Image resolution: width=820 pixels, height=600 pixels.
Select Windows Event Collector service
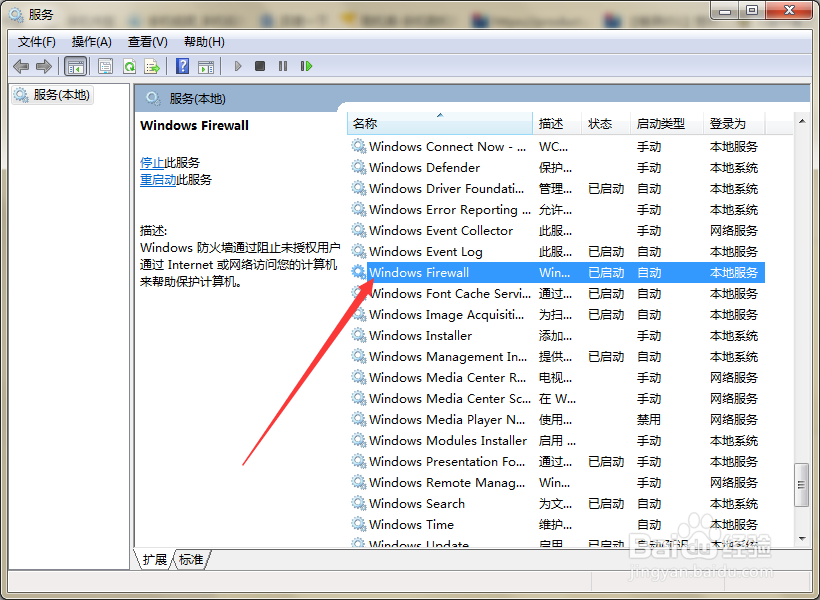click(557, 230)
